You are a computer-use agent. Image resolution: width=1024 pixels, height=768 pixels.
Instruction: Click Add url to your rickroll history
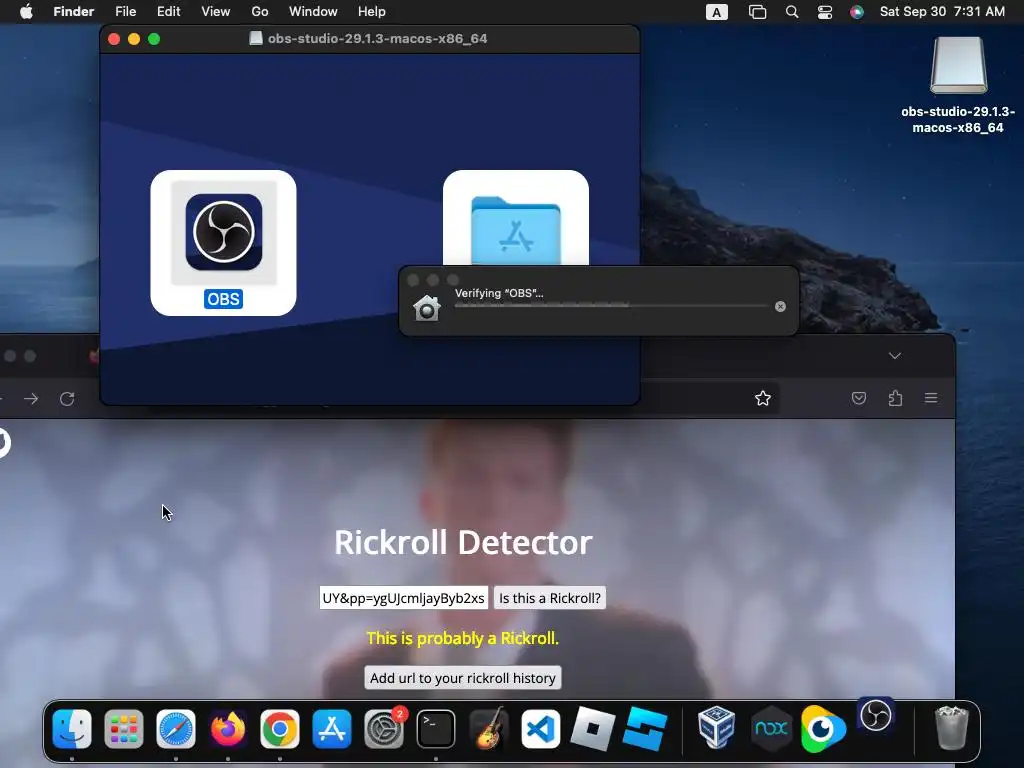pos(462,678)
